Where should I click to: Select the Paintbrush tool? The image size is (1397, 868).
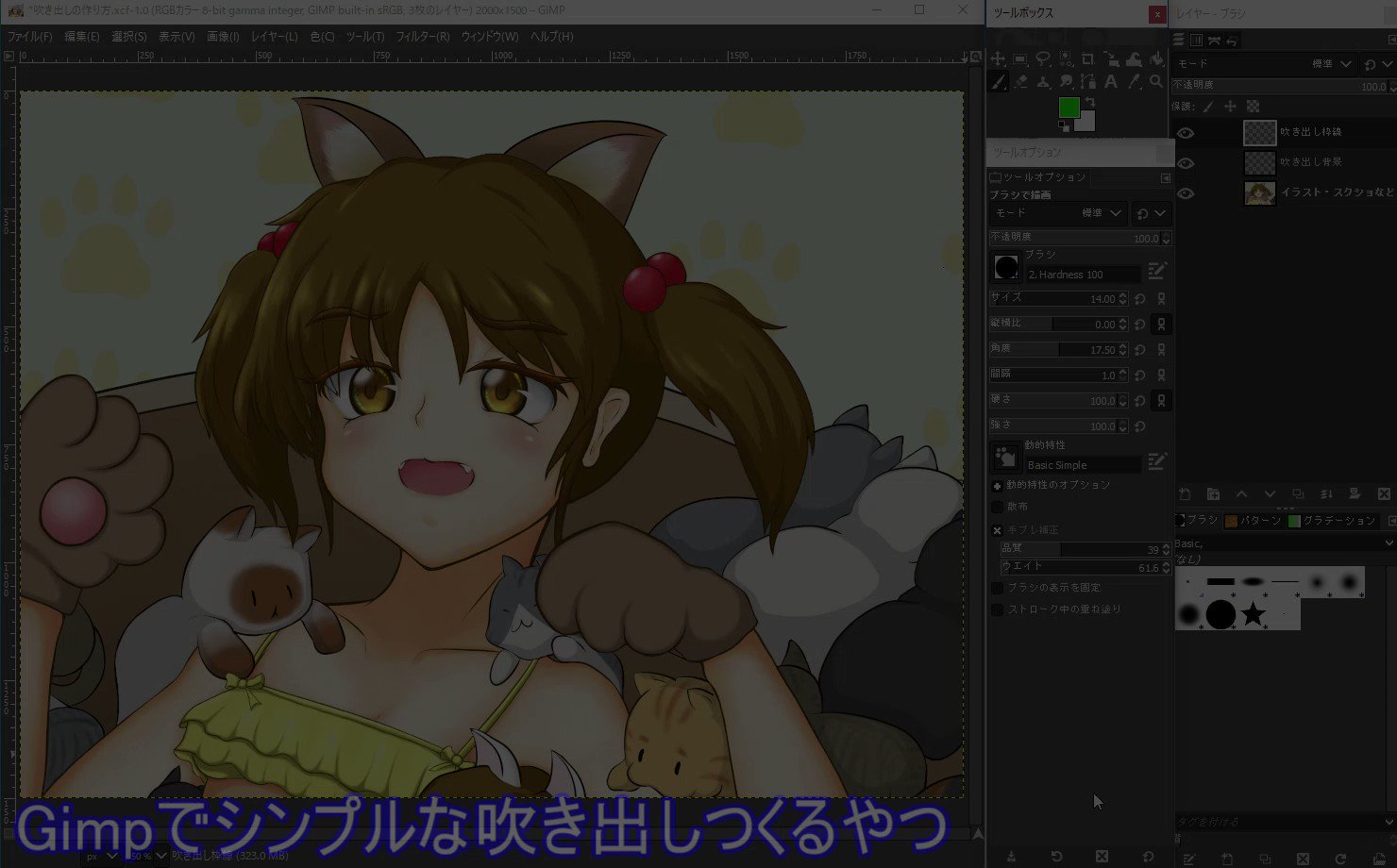tap(998, 82)
